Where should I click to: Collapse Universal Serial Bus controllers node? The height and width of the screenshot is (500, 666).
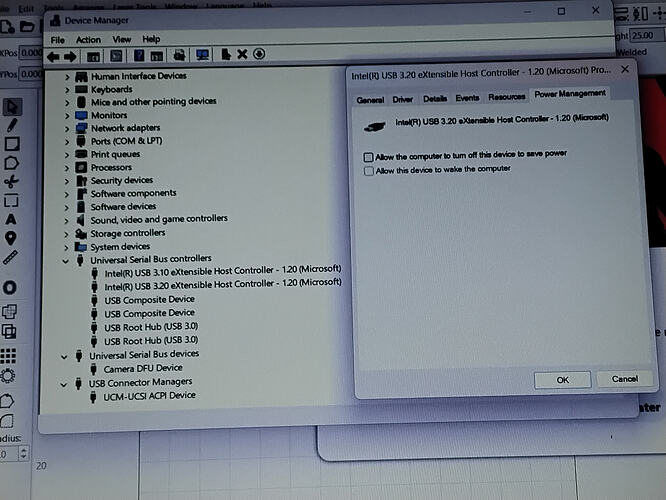tap(65, 261)
